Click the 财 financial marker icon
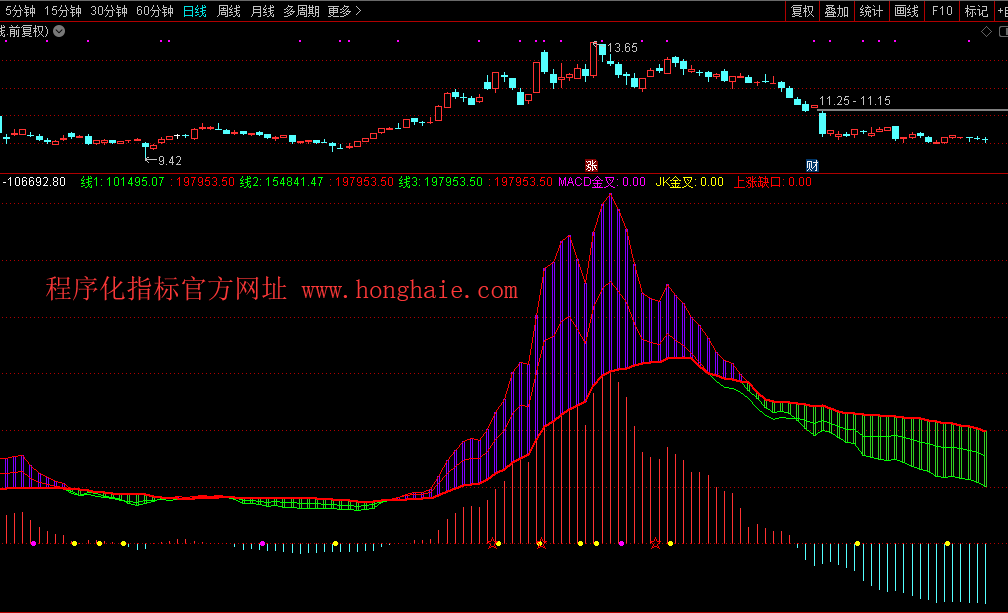The image size is (1008, 613). pyautogui.click(x=813, y=165)
